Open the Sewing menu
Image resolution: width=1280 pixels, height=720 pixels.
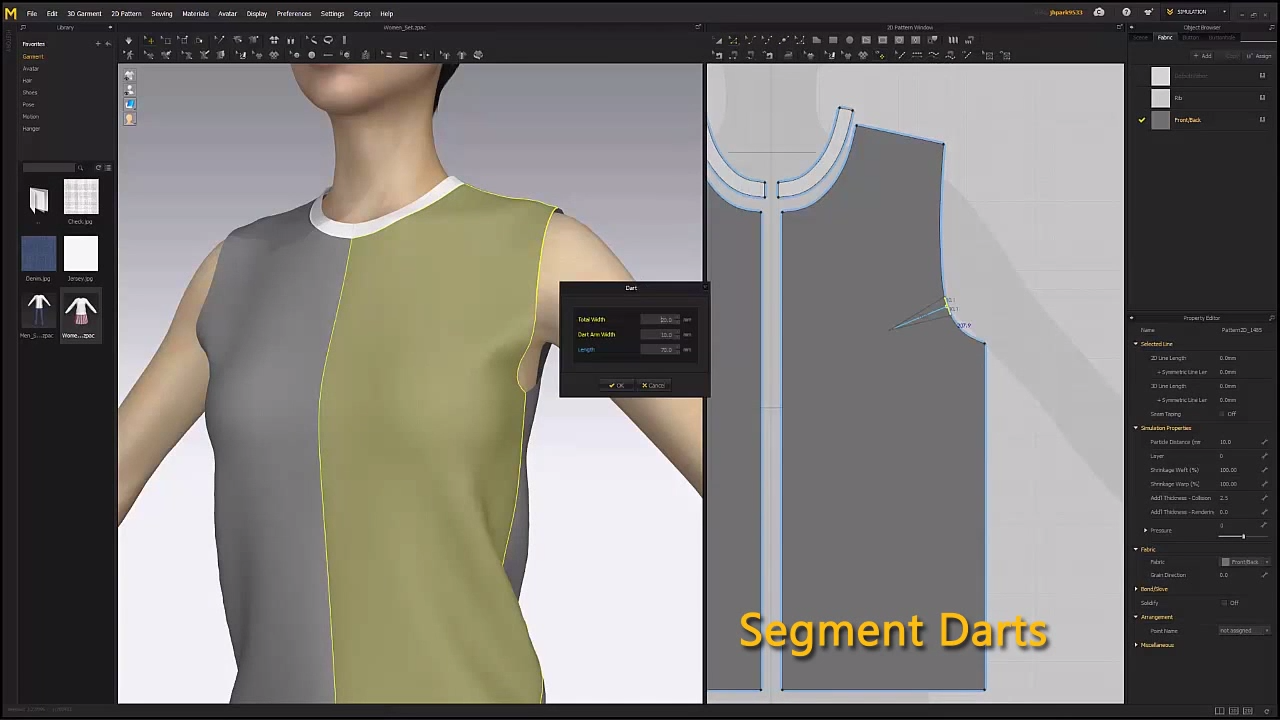(x=162, y=13)
